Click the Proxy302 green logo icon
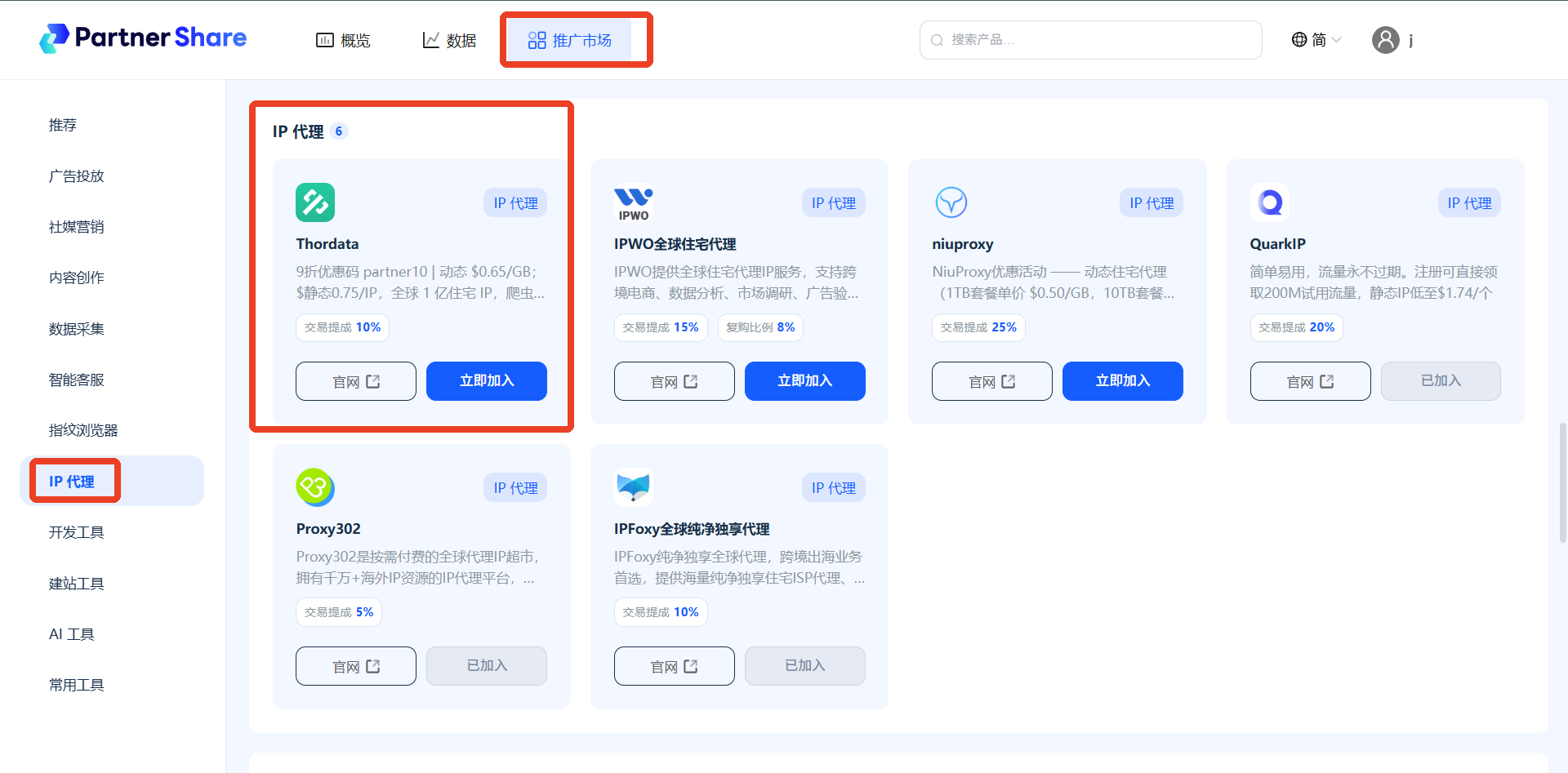 [315, 487]
